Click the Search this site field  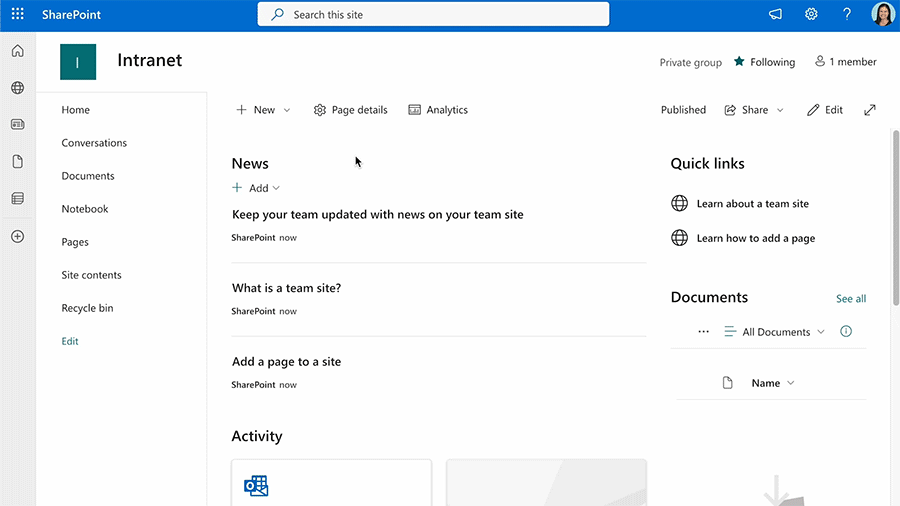433,14
